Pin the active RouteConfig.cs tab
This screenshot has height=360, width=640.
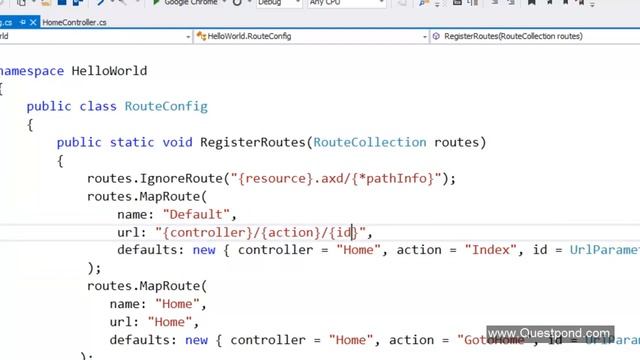click(x=23, y=22)
